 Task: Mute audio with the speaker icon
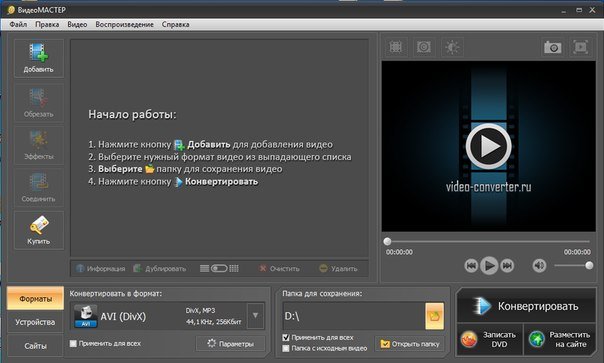tap(539, 266)
